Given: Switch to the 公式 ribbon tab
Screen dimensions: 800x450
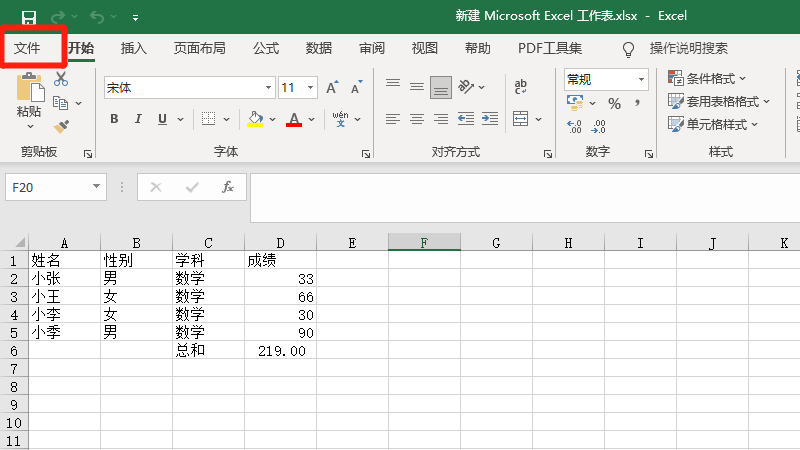Looking at the screenshot, I should coord(265,48).
